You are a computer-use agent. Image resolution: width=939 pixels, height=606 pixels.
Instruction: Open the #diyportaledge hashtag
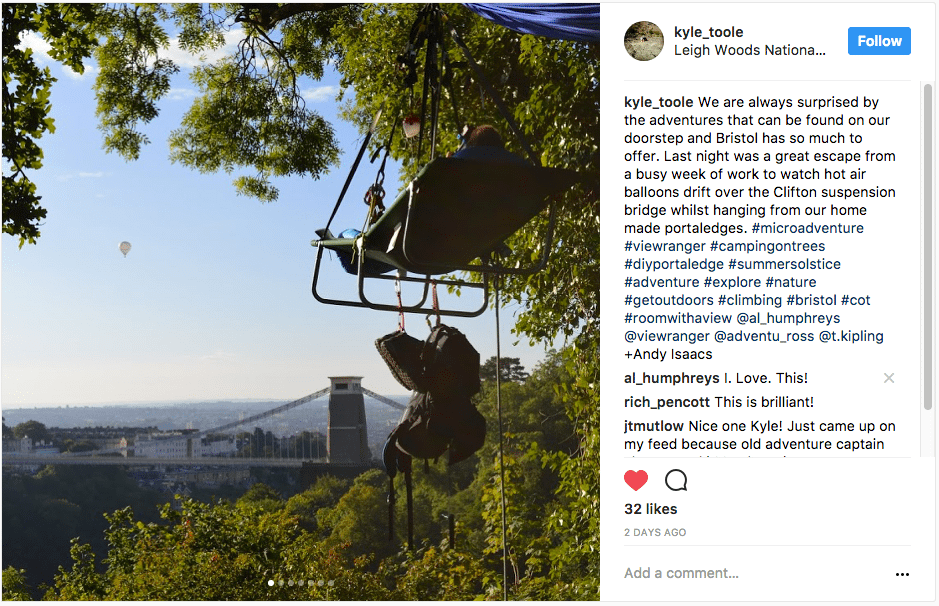(x=674, y=264)
